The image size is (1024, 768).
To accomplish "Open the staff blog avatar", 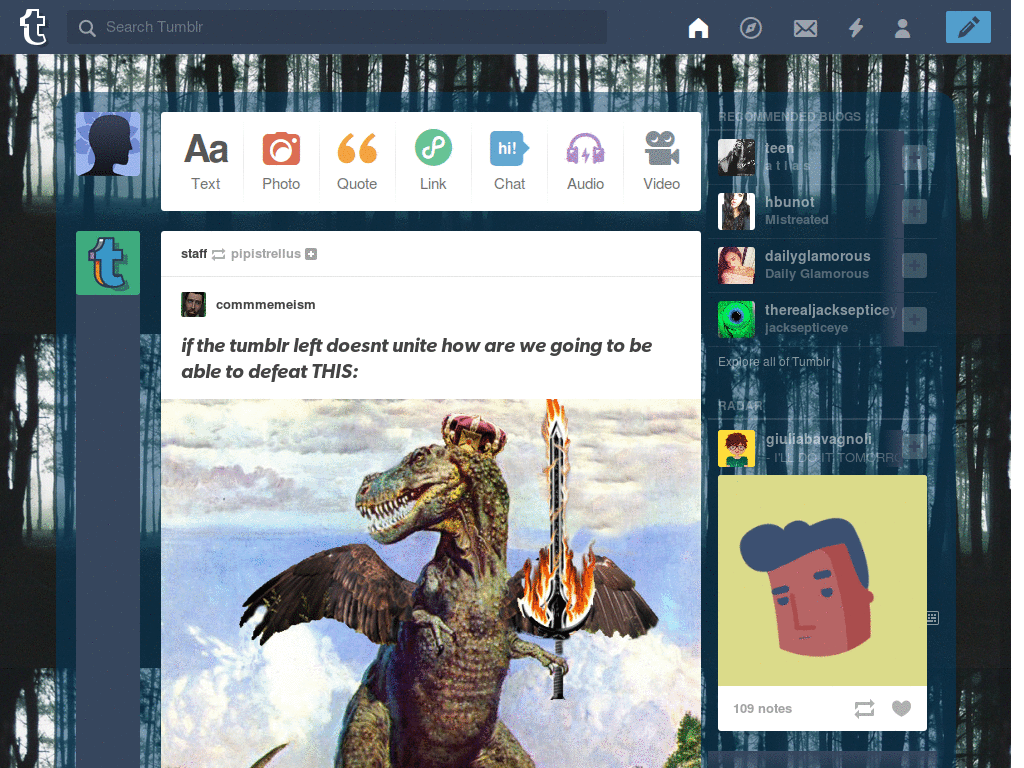I will [x=108, y=263].
